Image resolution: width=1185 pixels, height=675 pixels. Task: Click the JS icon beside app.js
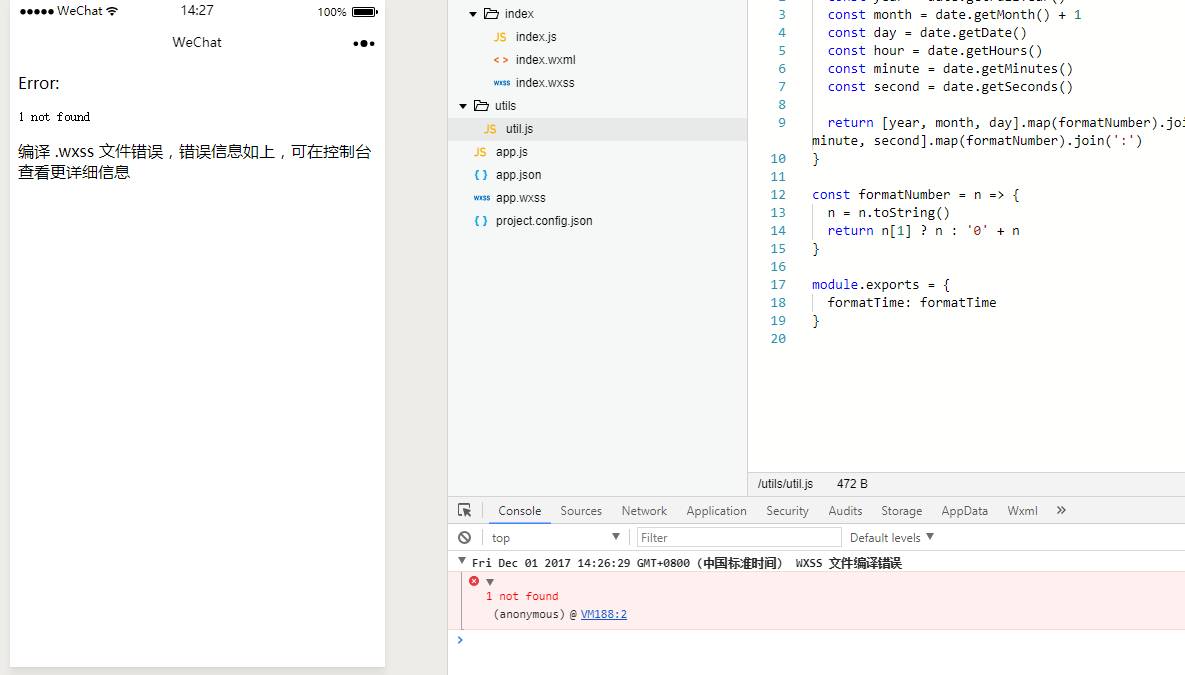pyautogui.click(x=481, y=152)
